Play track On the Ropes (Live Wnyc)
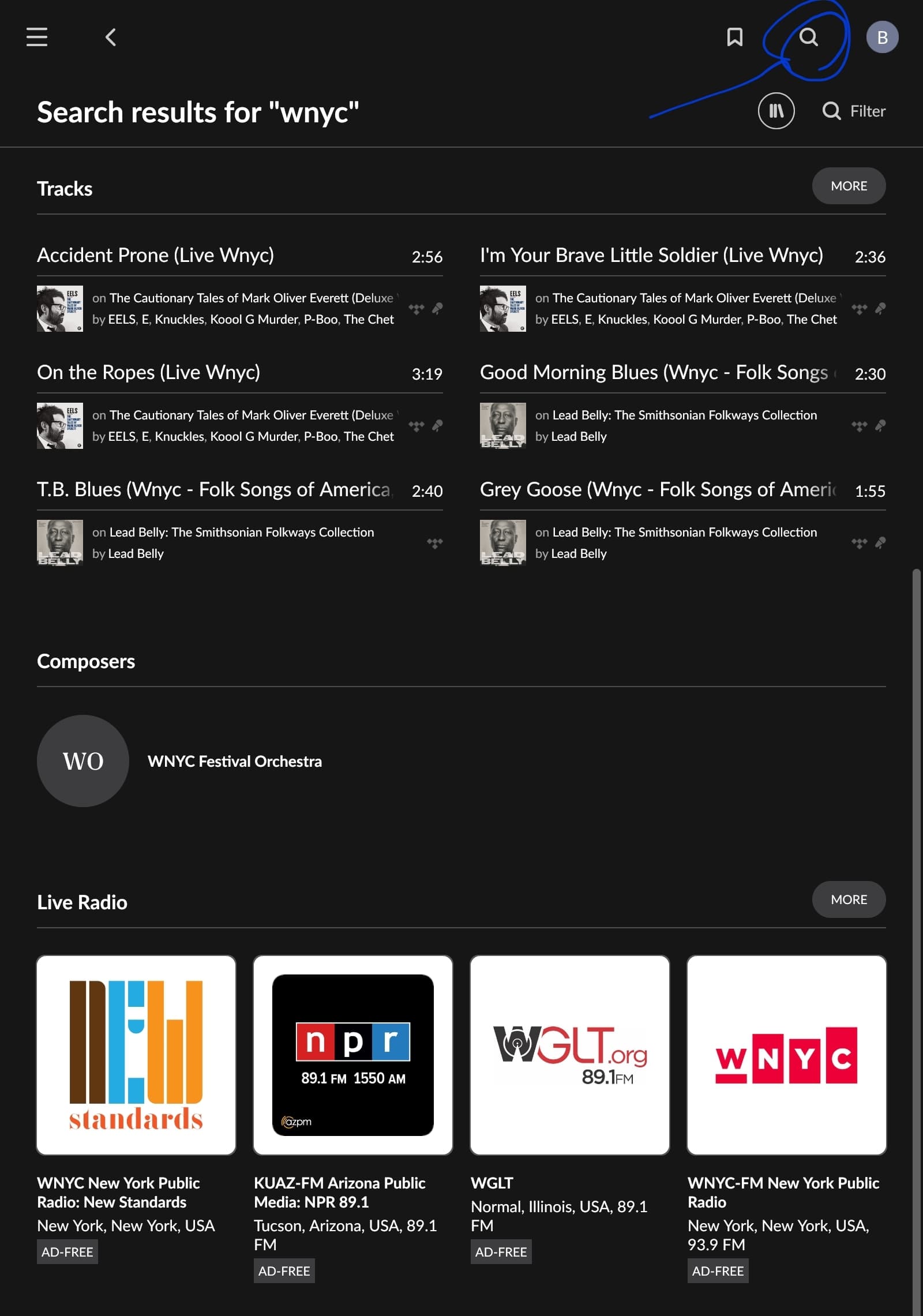The height and width of the screenshot is (1316, 923). coord(148,372)
